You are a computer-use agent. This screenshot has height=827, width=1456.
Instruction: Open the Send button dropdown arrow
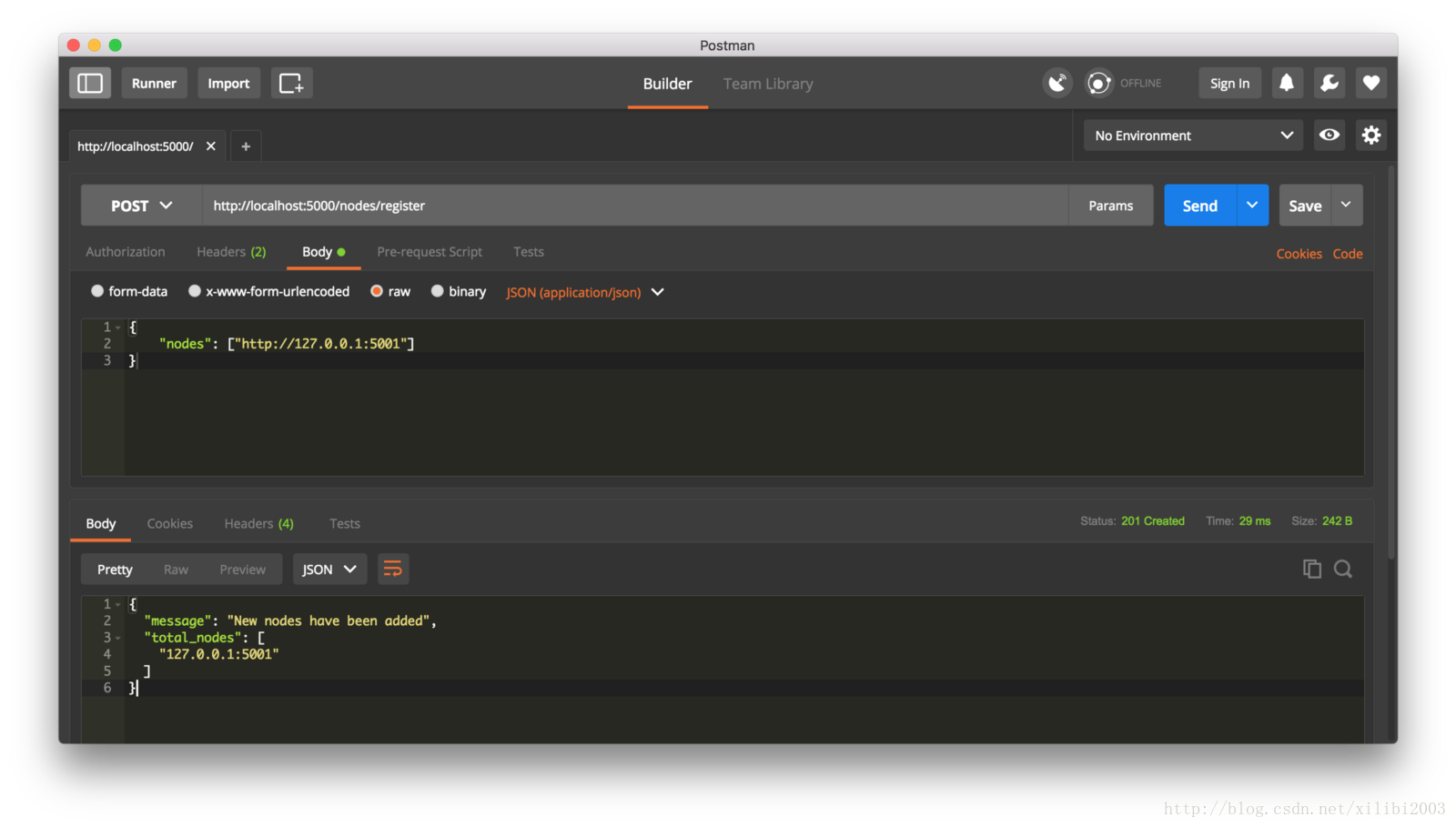[x=1252, y=206]
